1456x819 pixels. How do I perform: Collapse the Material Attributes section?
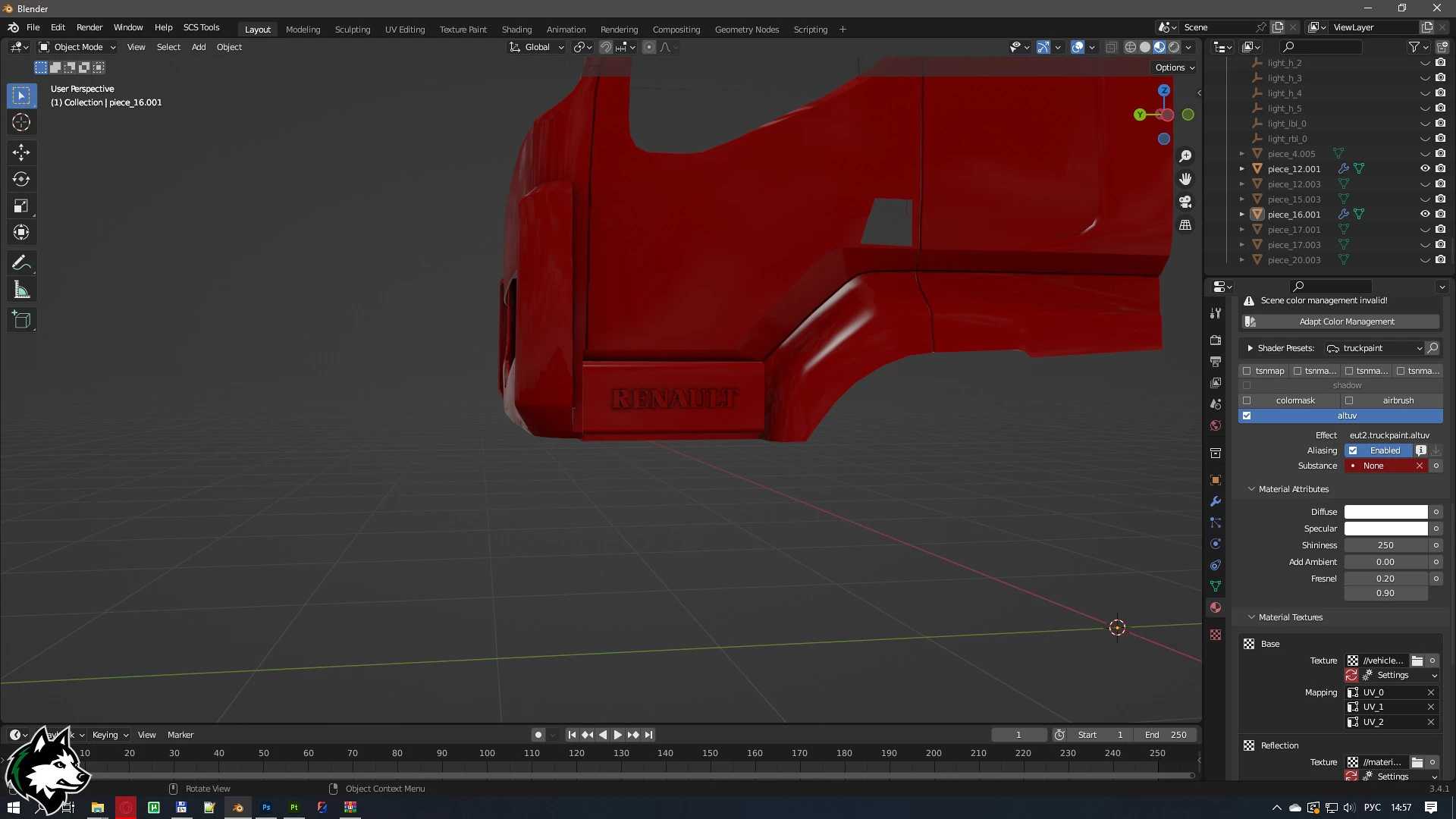(x=1251, y=489)
